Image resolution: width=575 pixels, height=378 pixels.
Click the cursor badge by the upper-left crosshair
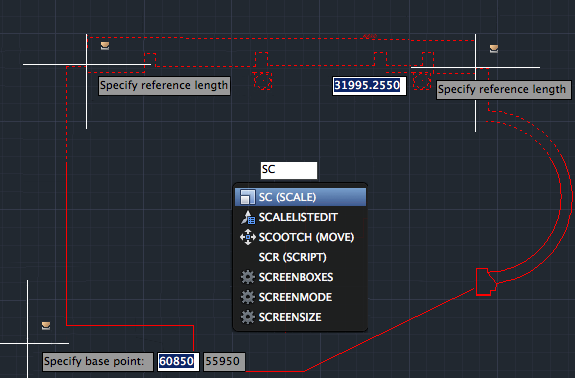tap(105, 45)
